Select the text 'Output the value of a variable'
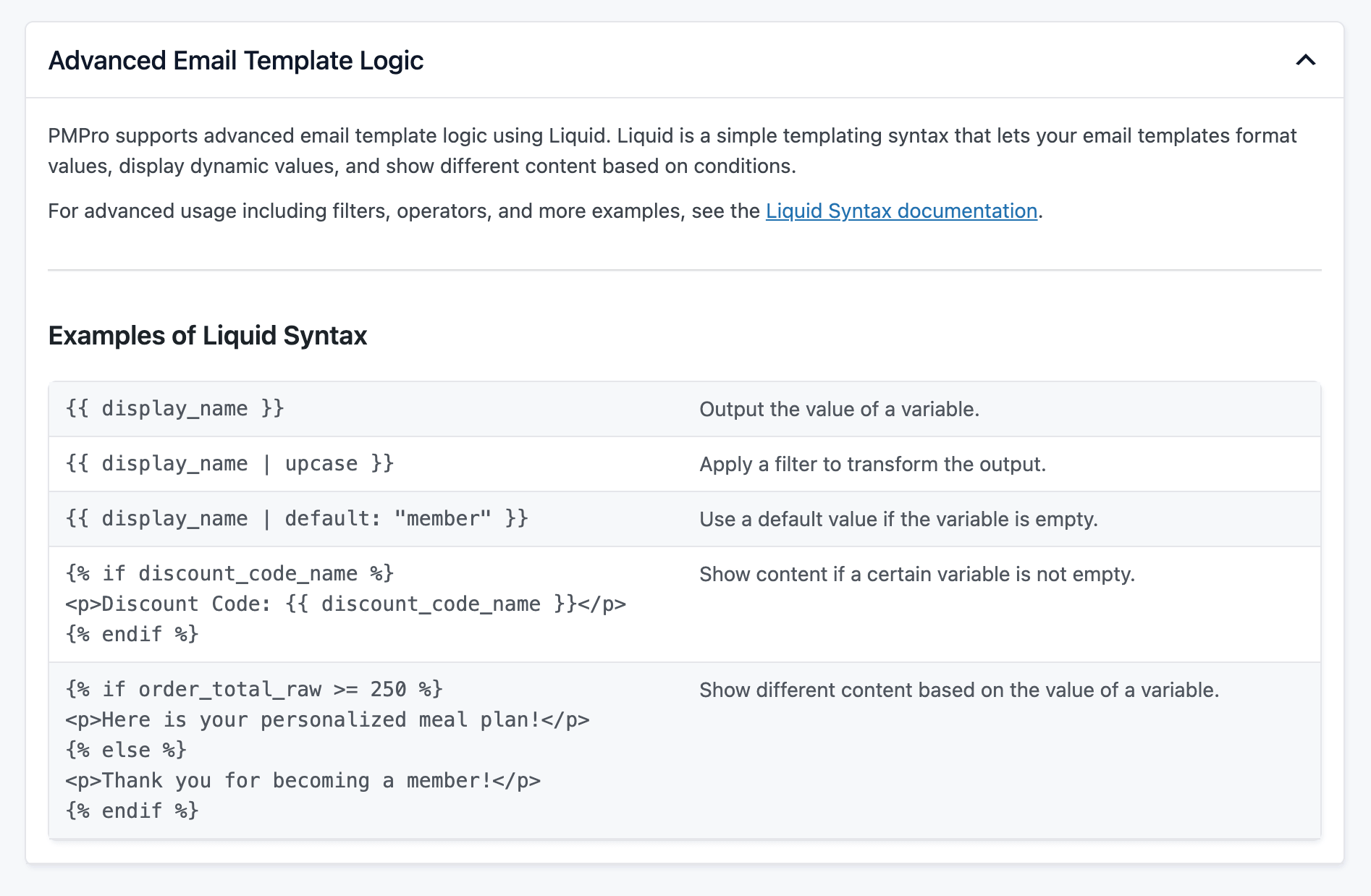 click(838, 408)
